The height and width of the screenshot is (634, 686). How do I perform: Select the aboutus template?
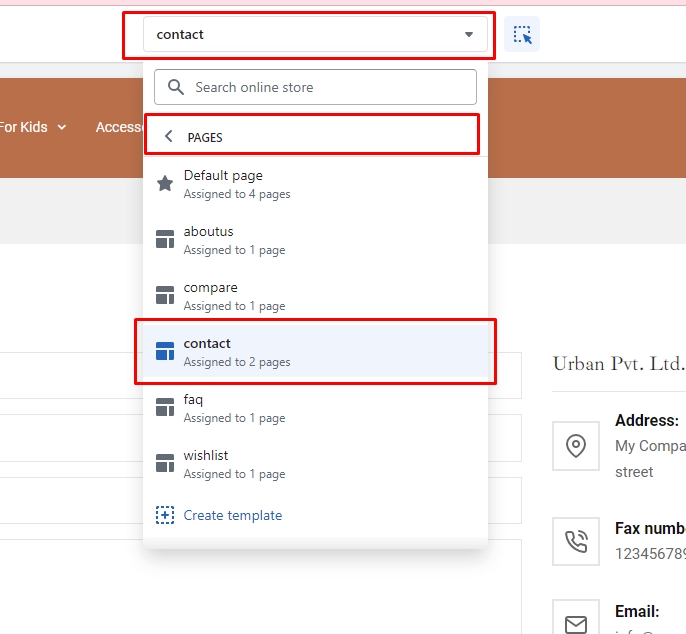(315, 240)
